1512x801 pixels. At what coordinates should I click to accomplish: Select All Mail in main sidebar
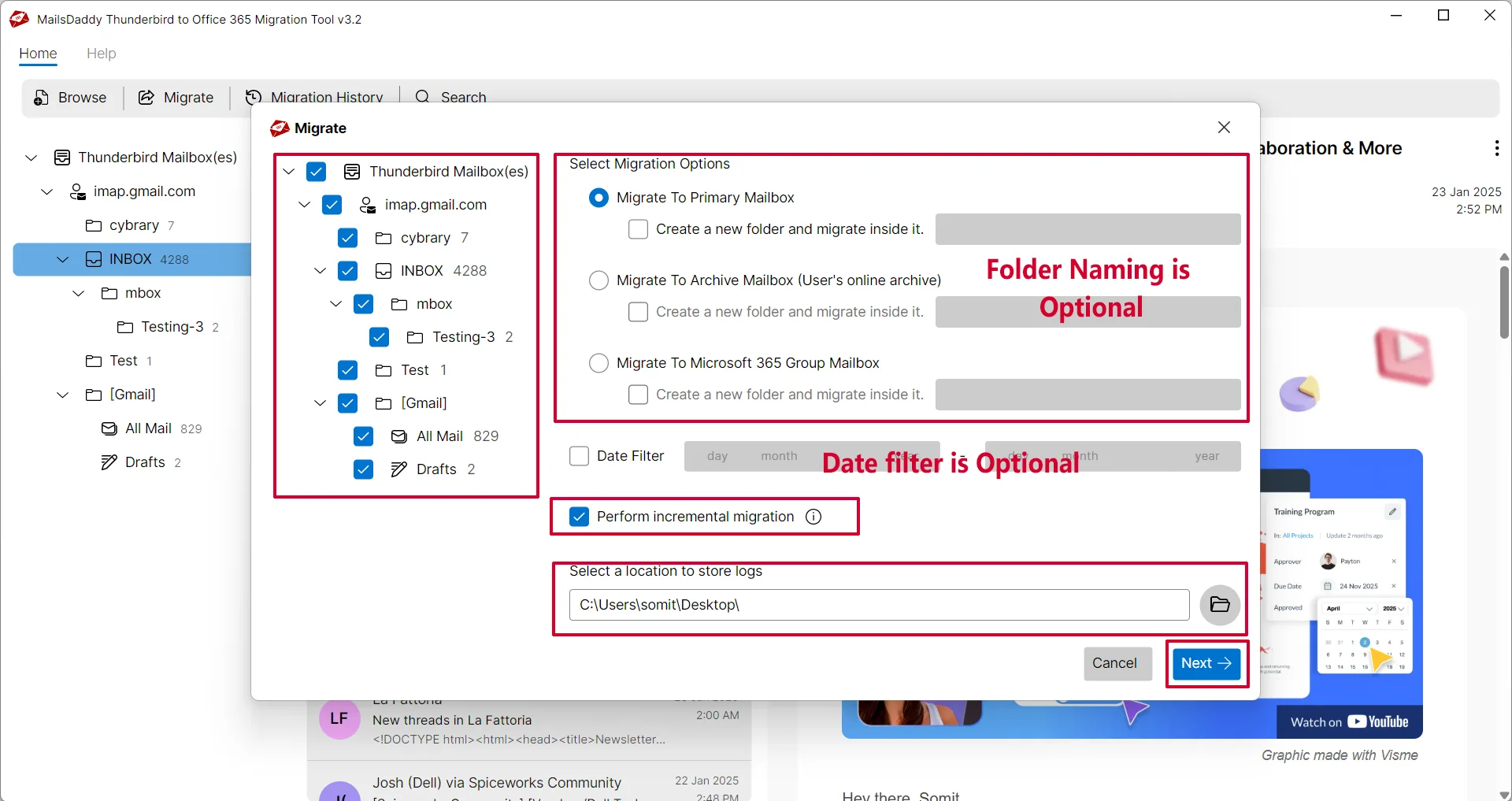[x=151, y=428]
